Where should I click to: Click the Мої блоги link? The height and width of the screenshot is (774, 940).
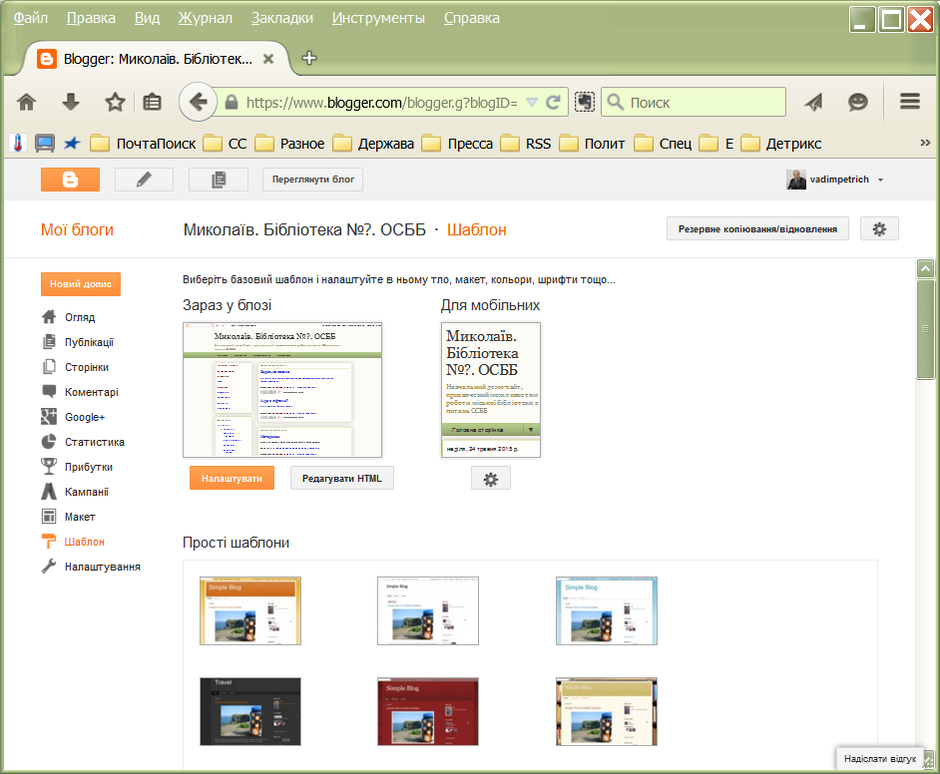coord(77,230)
